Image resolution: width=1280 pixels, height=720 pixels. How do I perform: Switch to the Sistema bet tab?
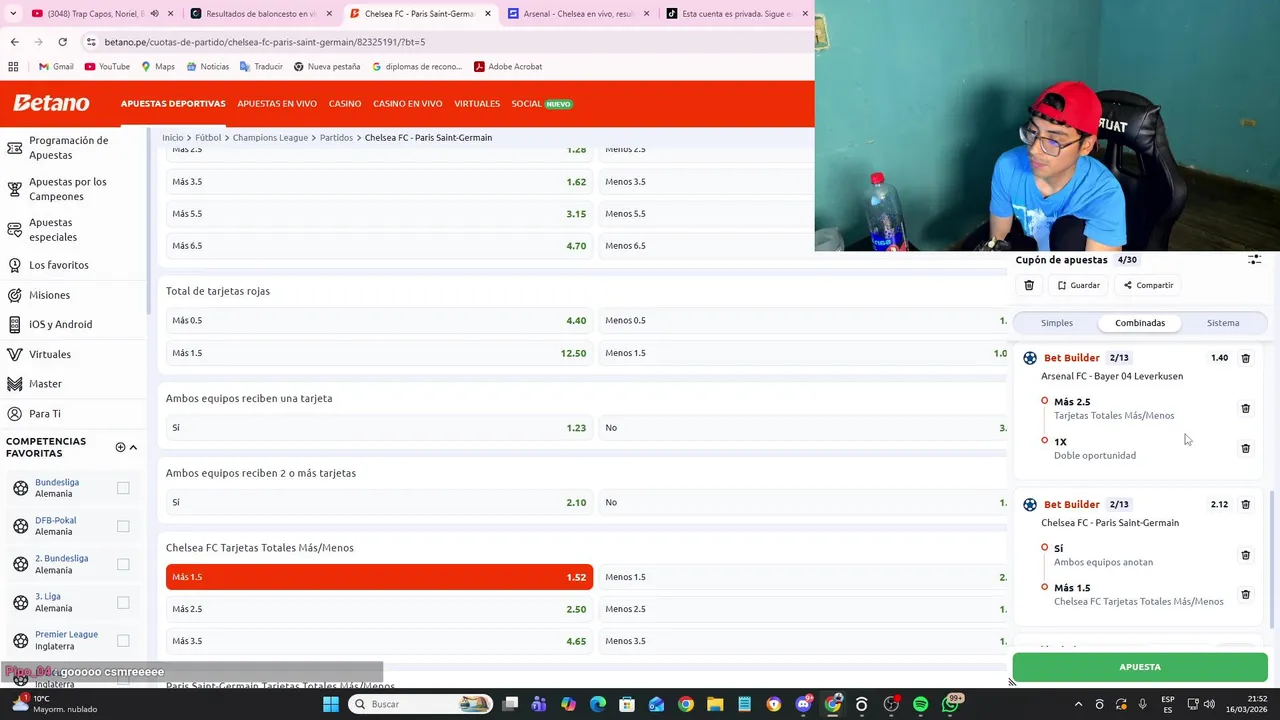point(1223,323)
